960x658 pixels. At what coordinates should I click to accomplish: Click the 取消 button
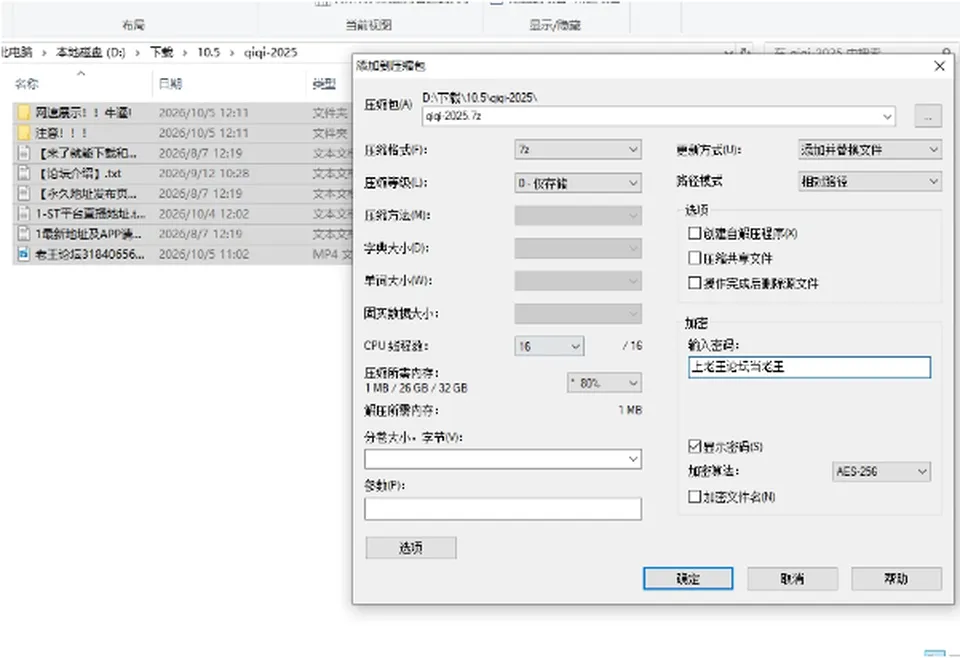[792, 578]
